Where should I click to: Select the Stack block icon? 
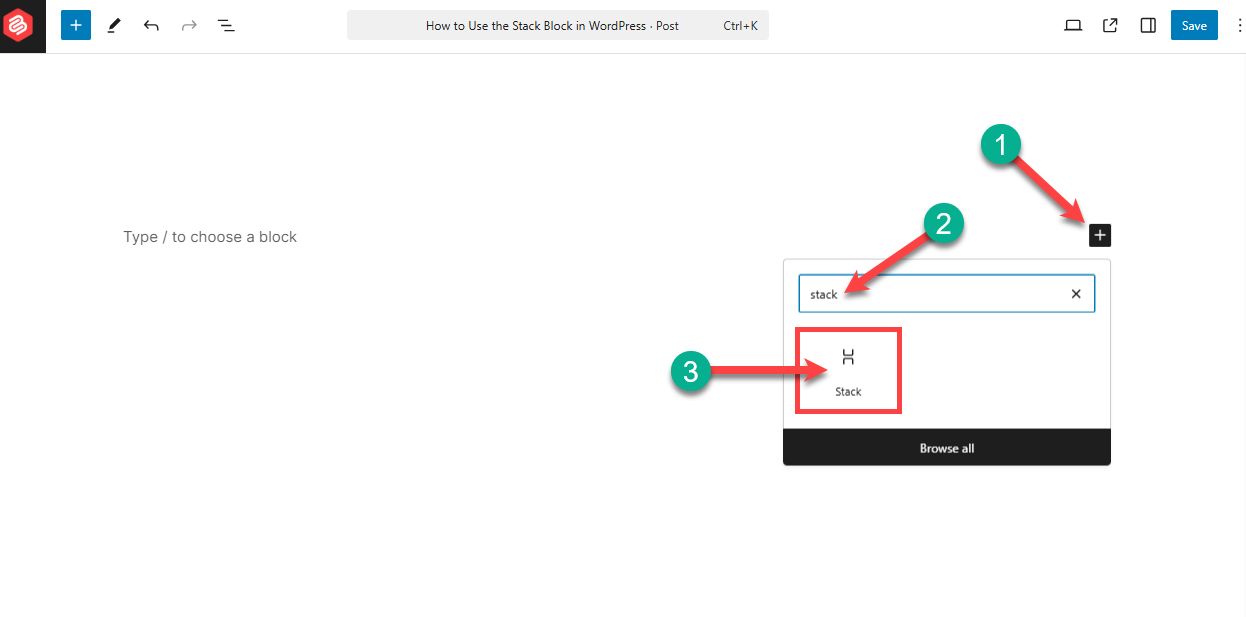point(847,354)
